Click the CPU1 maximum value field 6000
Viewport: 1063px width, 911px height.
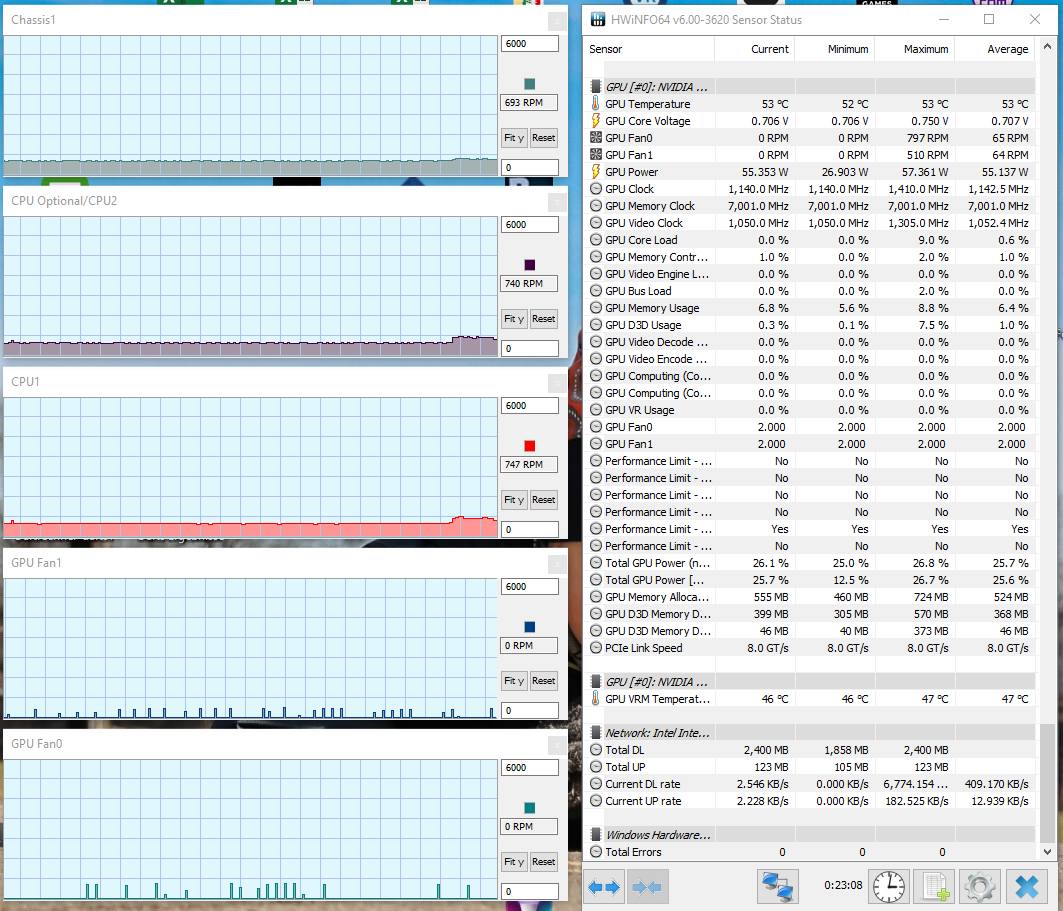[x=529, y=405]
